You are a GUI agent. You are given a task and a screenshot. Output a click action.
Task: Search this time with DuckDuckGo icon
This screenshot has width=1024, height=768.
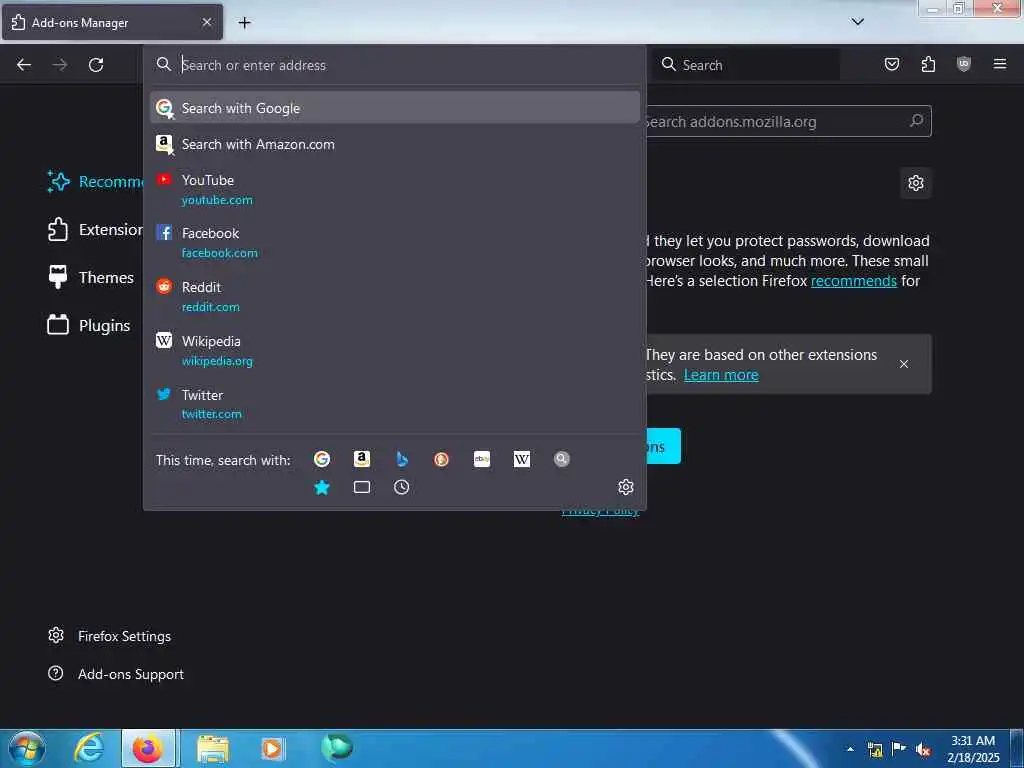point(441,459)
